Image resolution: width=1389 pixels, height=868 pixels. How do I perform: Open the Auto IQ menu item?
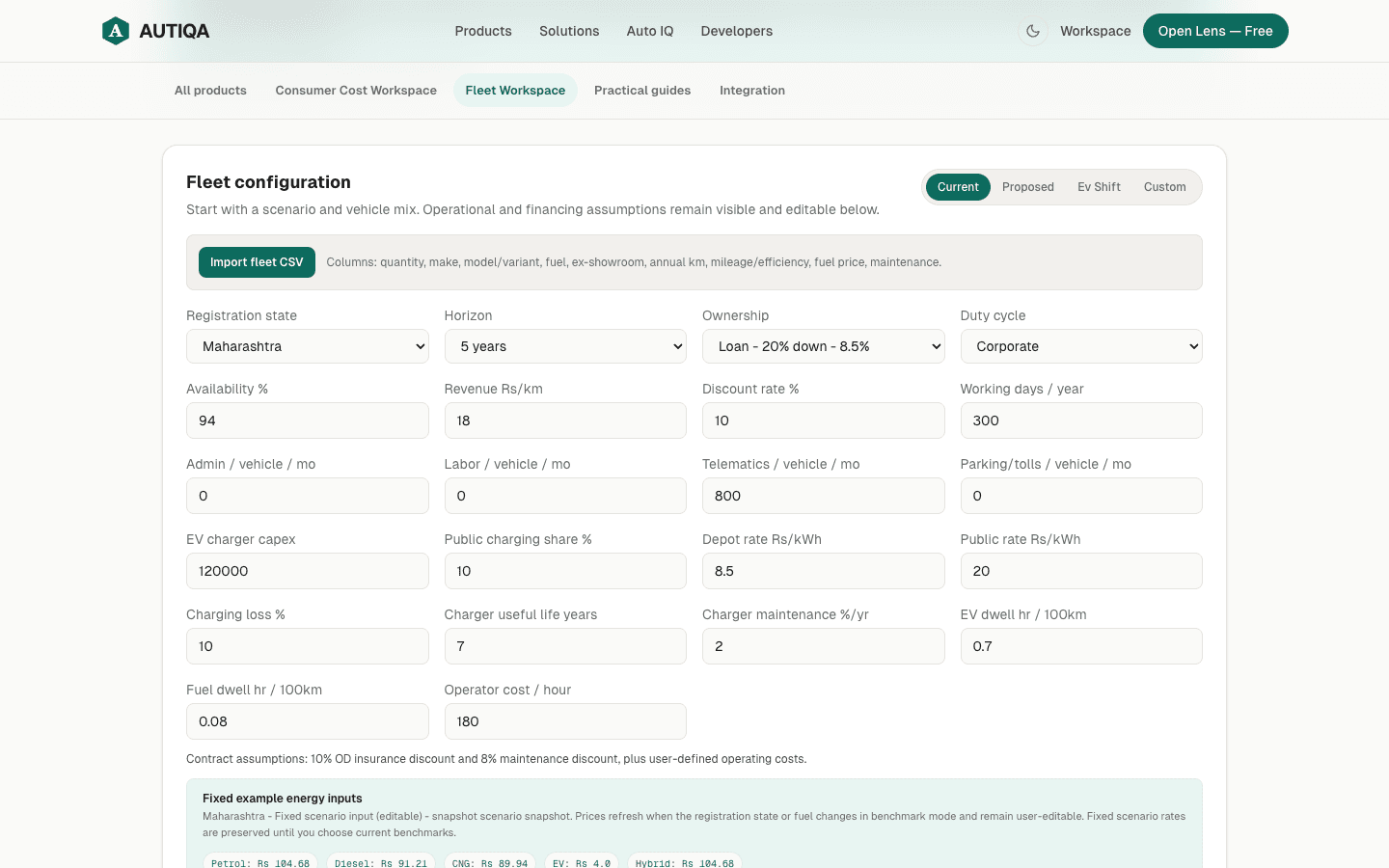click(650, 31)
